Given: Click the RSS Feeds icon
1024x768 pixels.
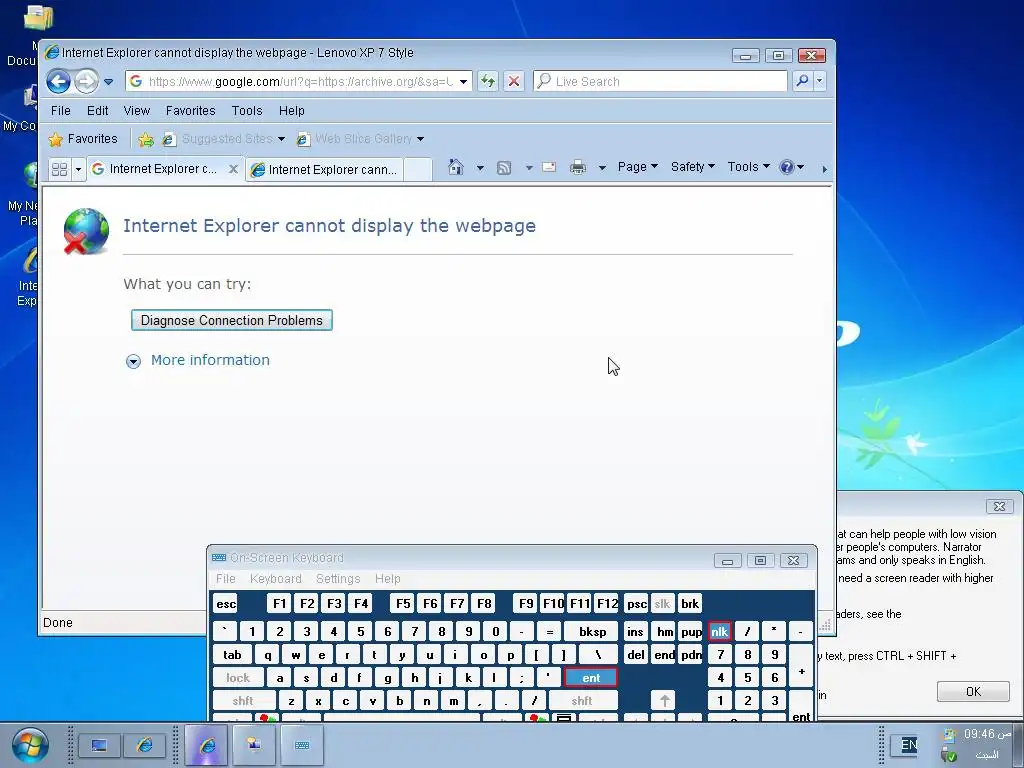Looking at the screenshot, I should click(504, 168).
